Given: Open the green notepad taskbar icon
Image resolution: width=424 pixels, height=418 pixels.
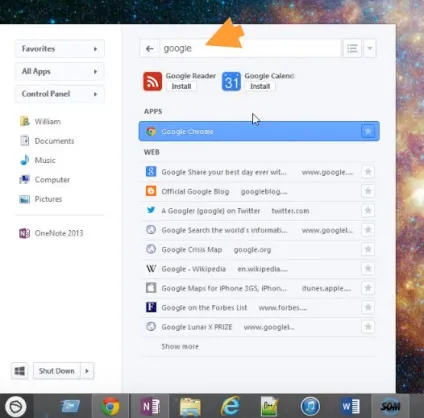Looking at the screenshot, I should coord(269,406).
